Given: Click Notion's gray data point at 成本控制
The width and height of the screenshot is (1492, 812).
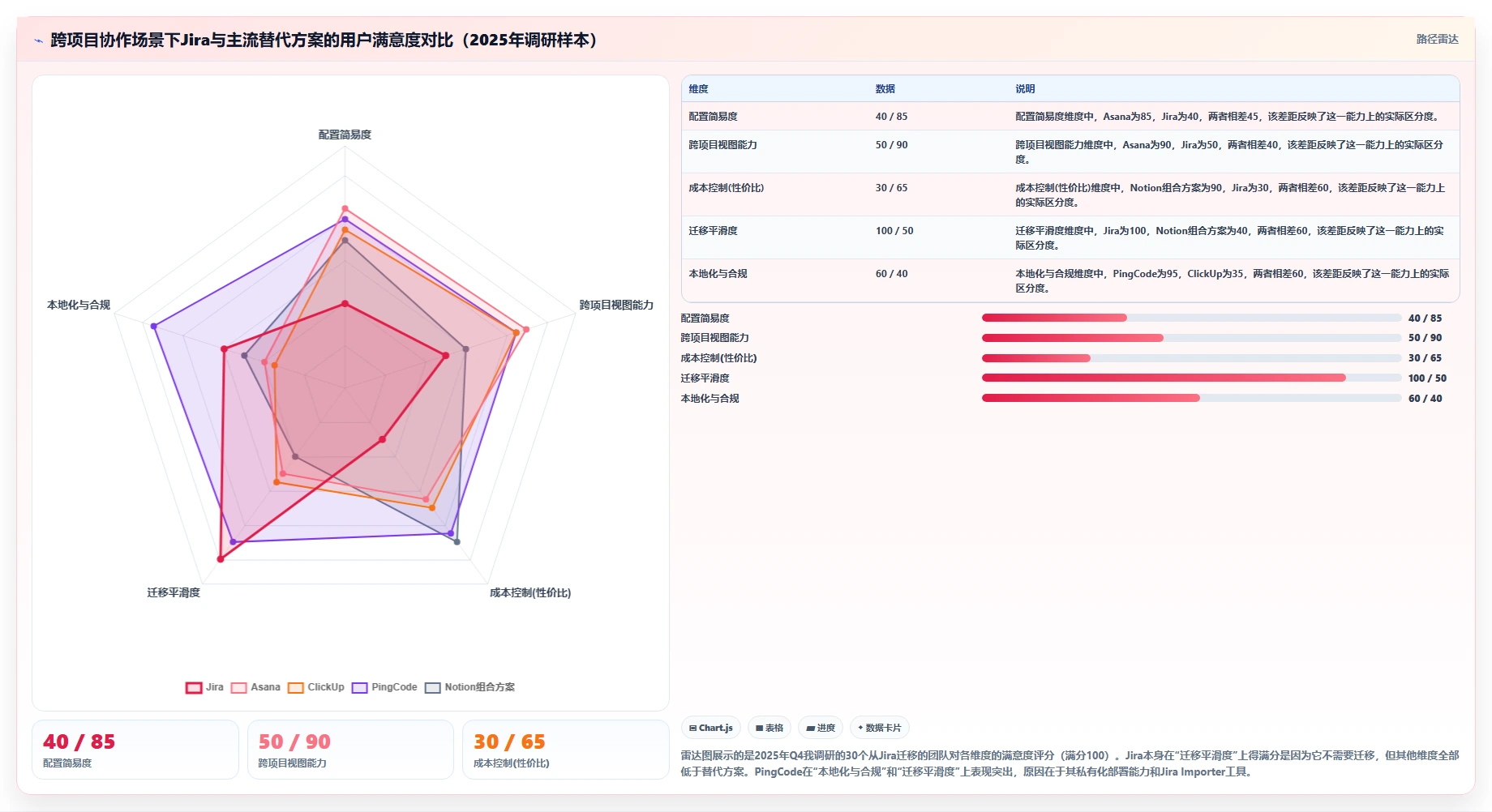Looking at the screenshot, I should pyautogui.click(x=457, y=541).
